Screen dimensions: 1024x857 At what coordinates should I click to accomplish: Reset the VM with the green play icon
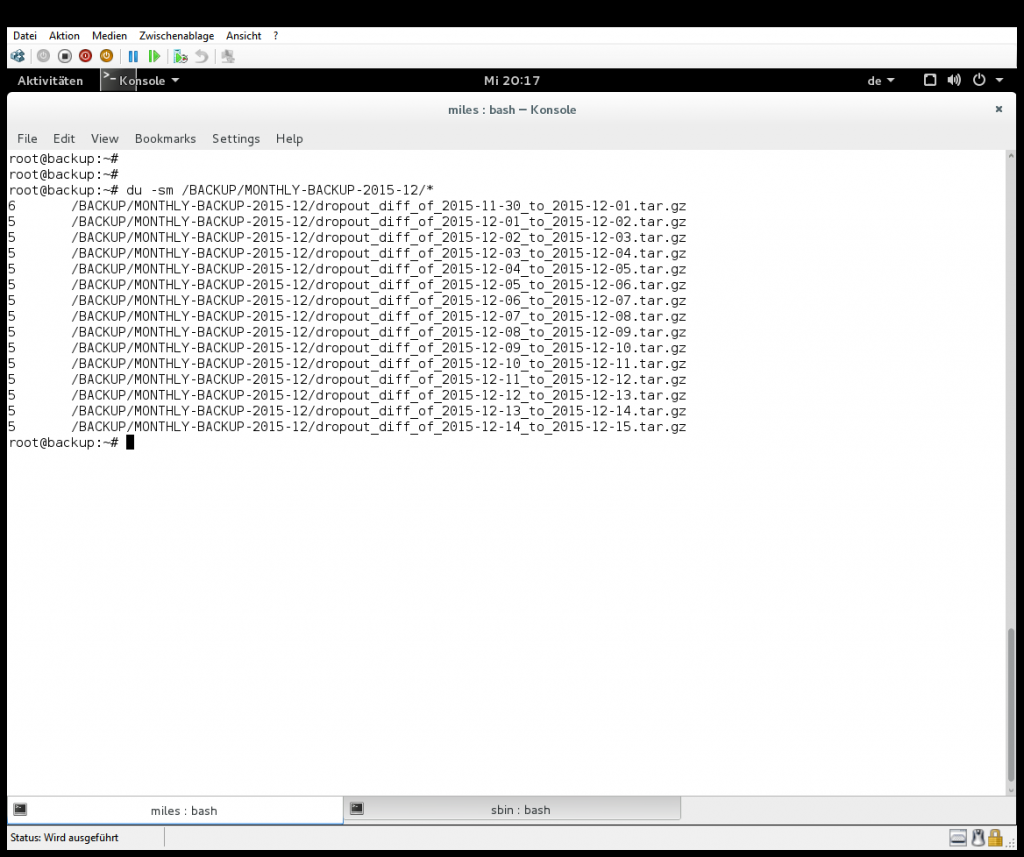tap(155, 56)
